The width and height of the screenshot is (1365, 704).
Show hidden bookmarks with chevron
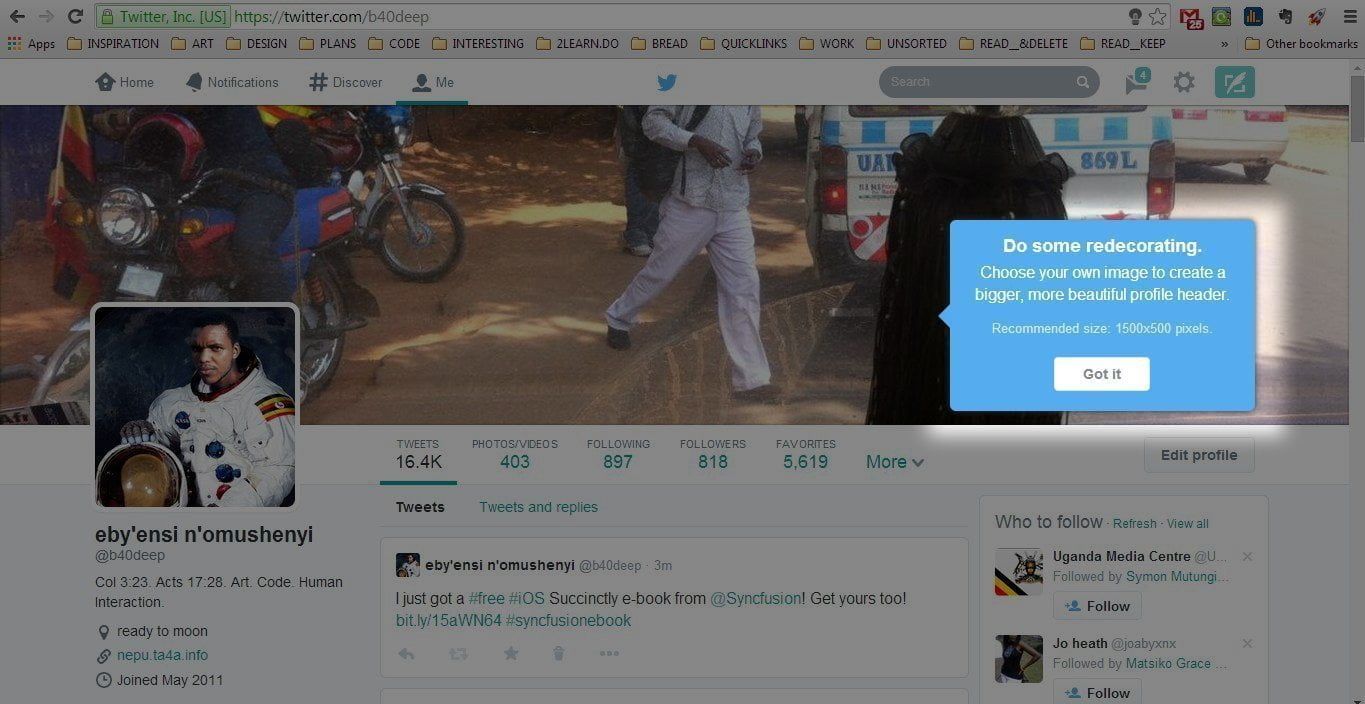tap(1224, 44)
